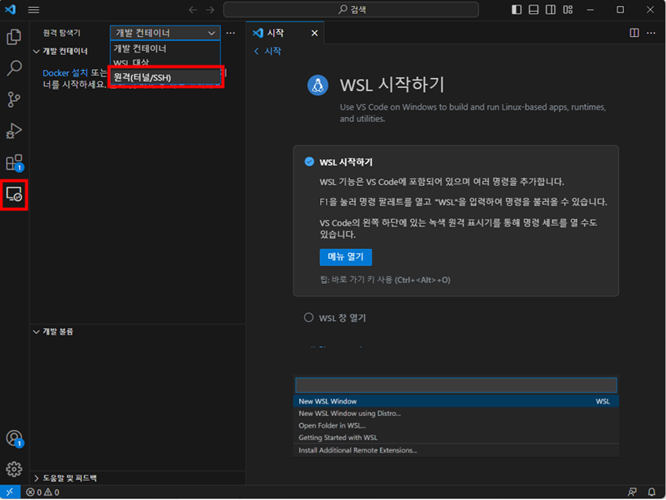Choose 원격(터널/SSH) in dropdown list

(x=165, y=77)
